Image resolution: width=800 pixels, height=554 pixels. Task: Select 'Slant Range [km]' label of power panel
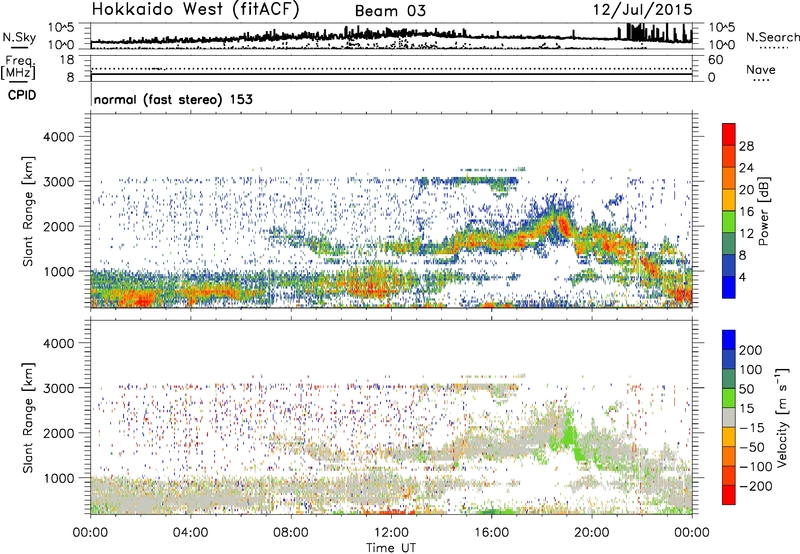[x=28, y=211]
